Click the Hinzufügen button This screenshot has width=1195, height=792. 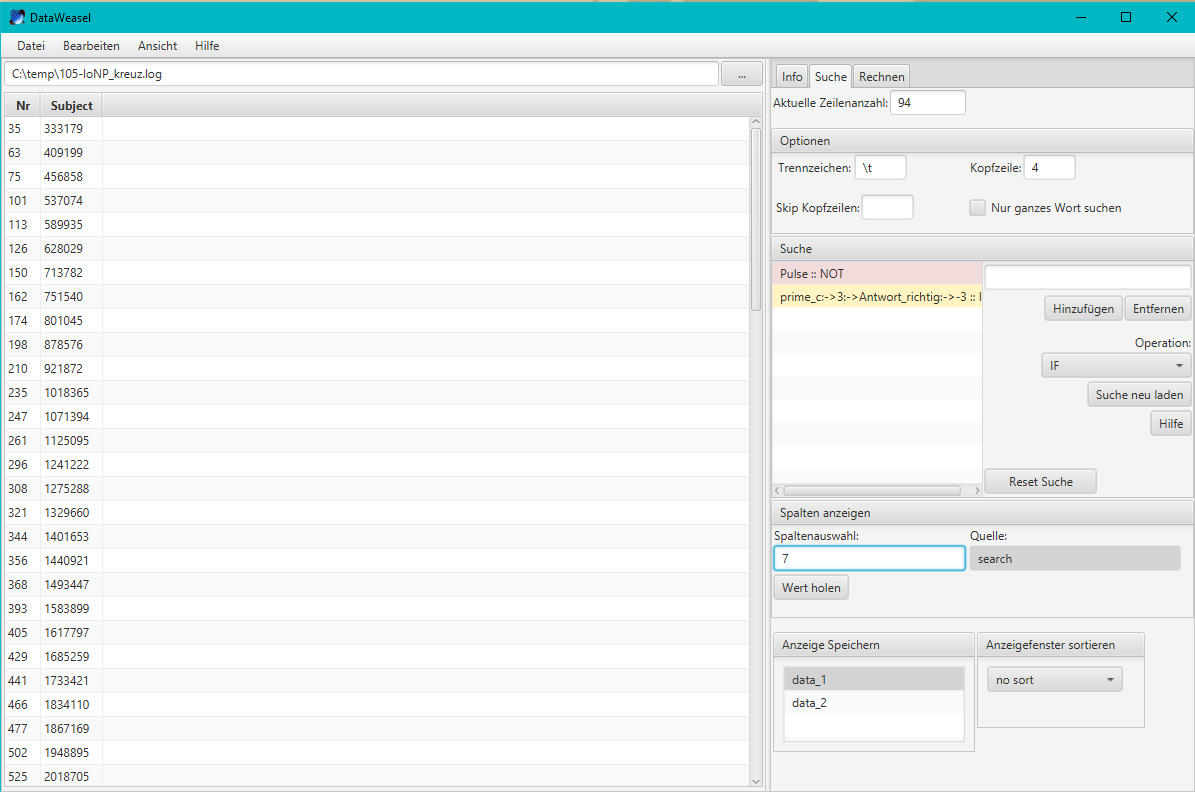[1083, 309]
